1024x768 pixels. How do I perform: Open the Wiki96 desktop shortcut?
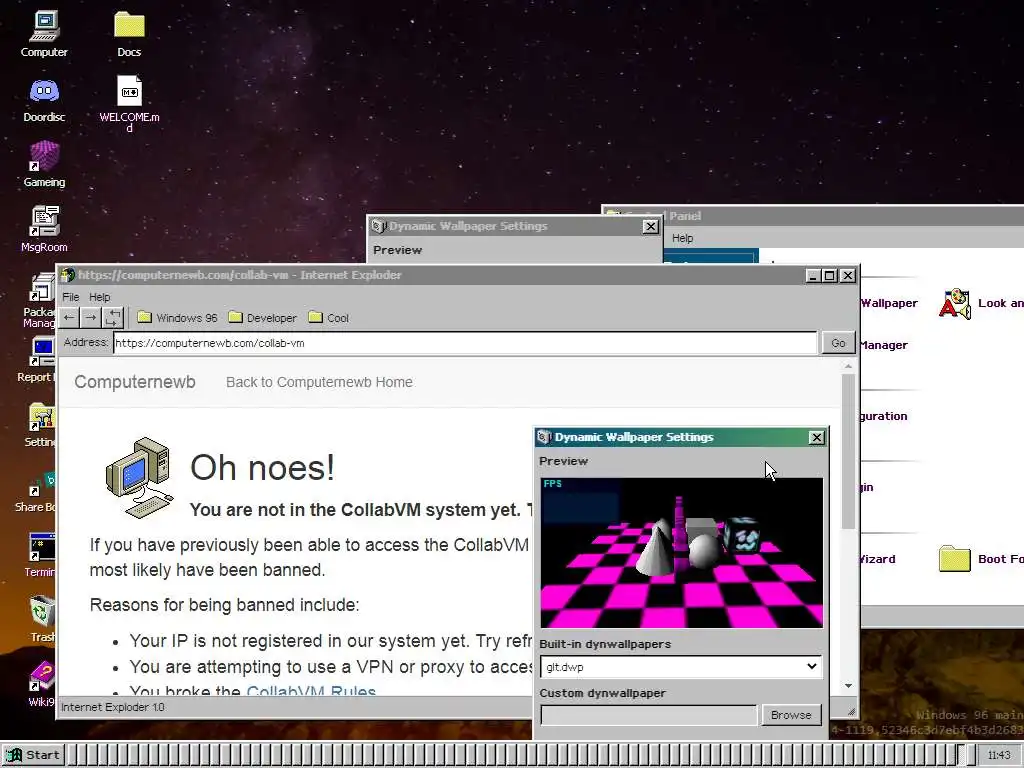coord(42,684)
